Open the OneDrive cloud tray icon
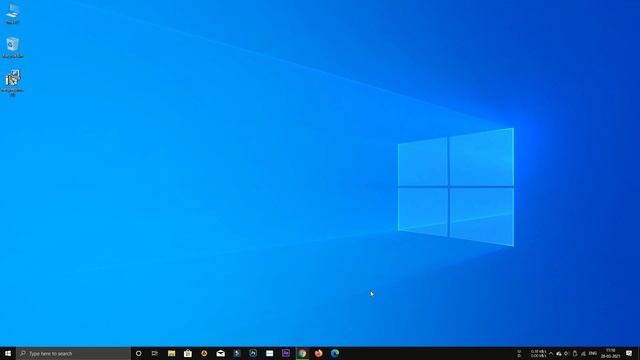 click(x=559, y=353)
